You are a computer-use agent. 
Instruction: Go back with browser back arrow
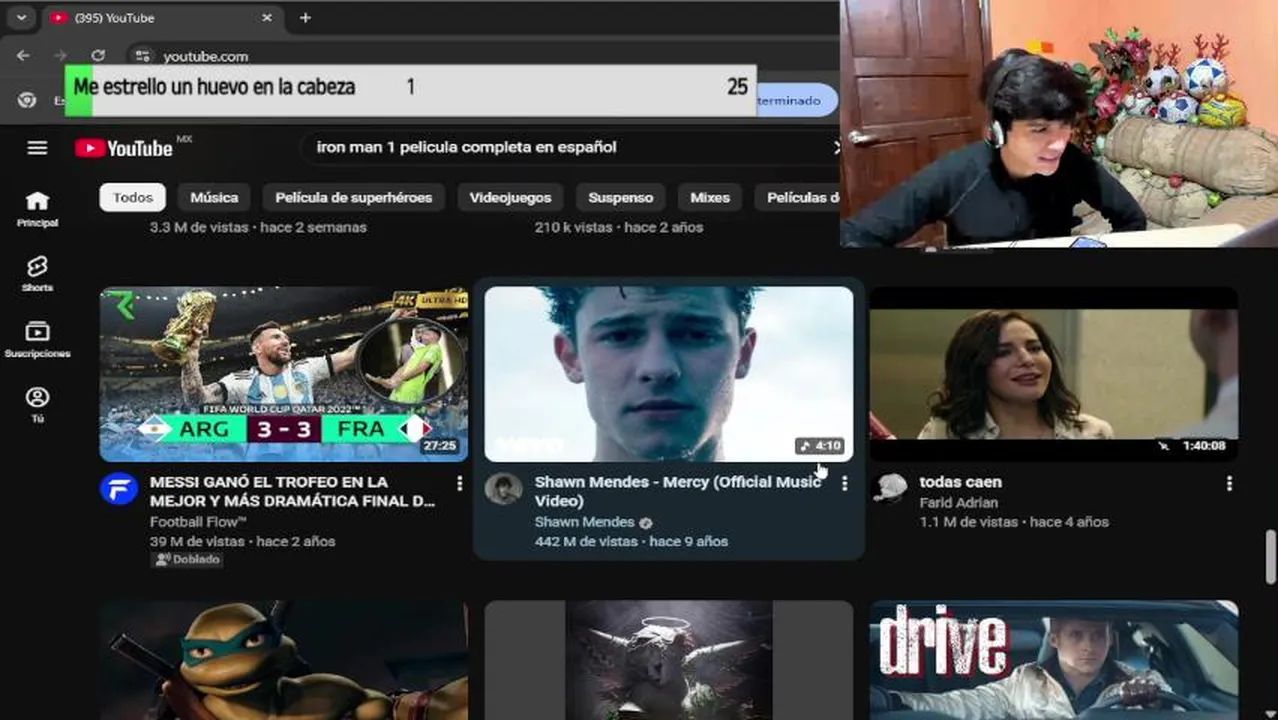(x=24, y=56)
